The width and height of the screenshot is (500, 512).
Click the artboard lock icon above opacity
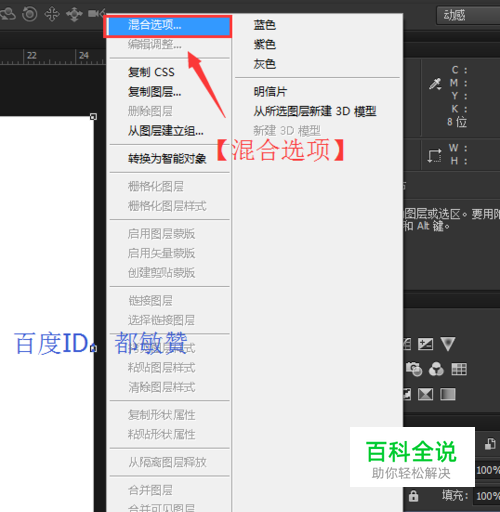click(490, 444)
